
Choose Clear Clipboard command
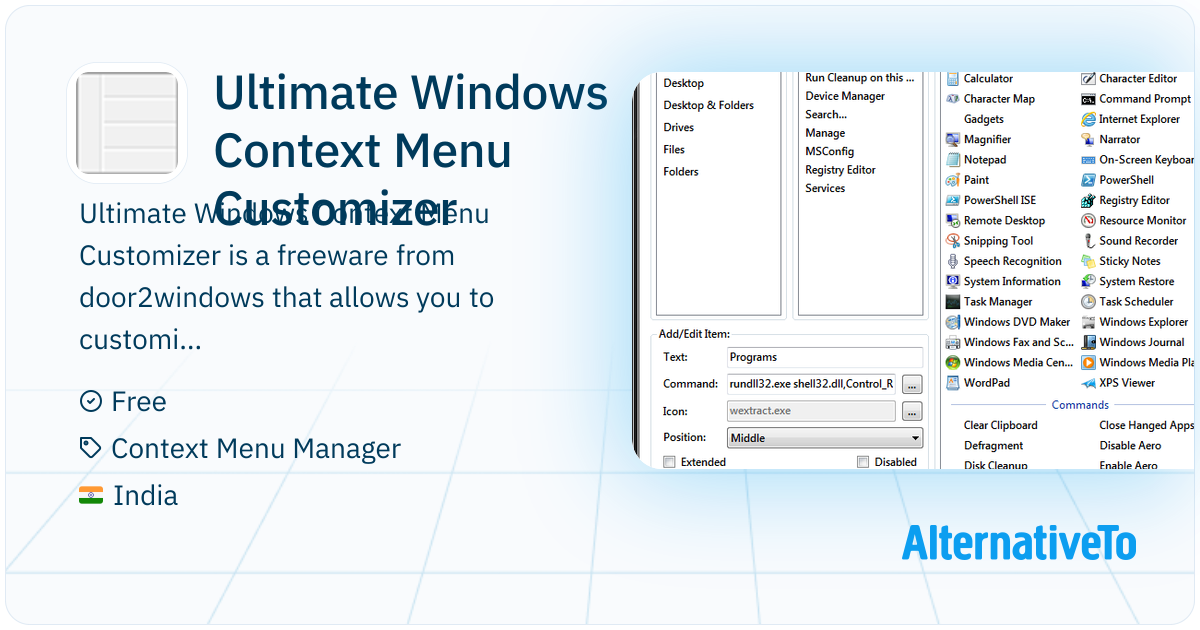[1000, 425]
